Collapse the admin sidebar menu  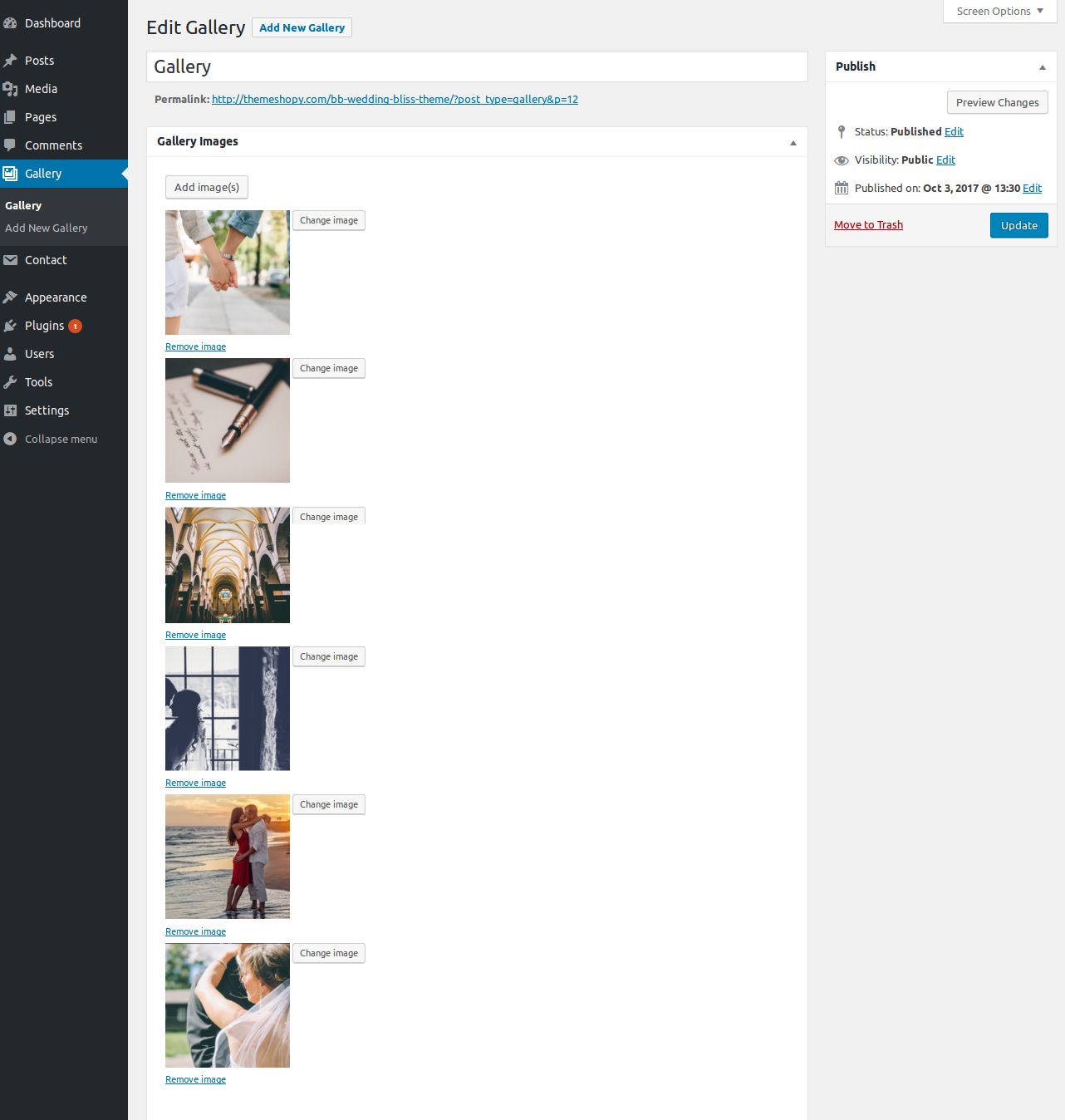pyautogui.click(x=50, y=439)
